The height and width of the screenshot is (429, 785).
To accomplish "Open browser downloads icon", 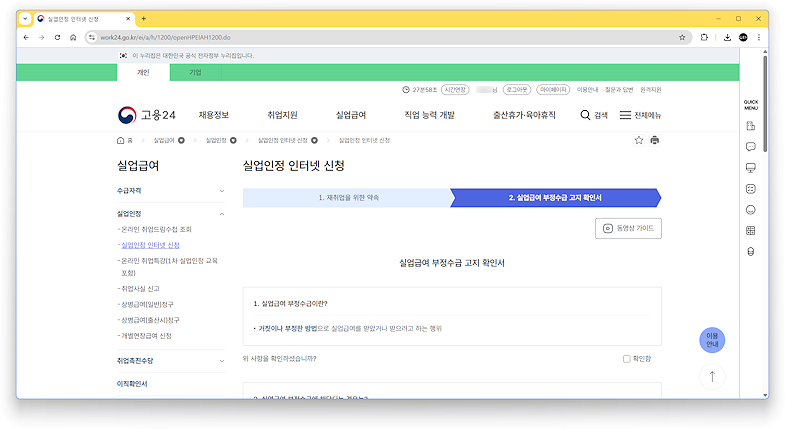I will [727, 38].
